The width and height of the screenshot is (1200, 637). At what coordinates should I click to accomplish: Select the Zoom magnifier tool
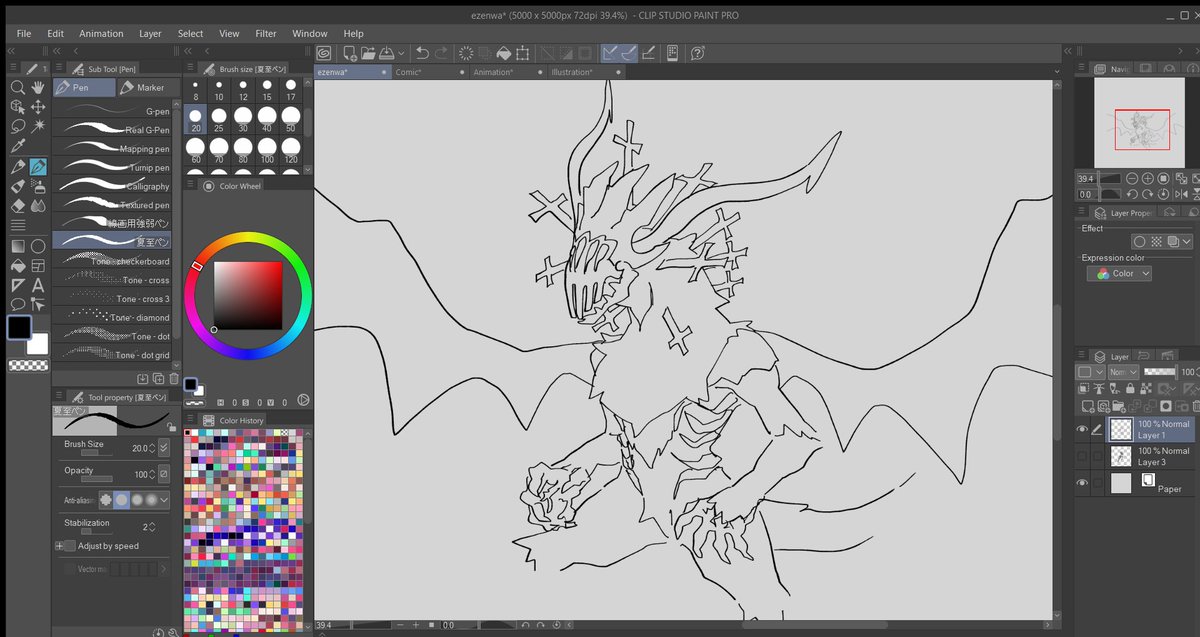[17, 88]
